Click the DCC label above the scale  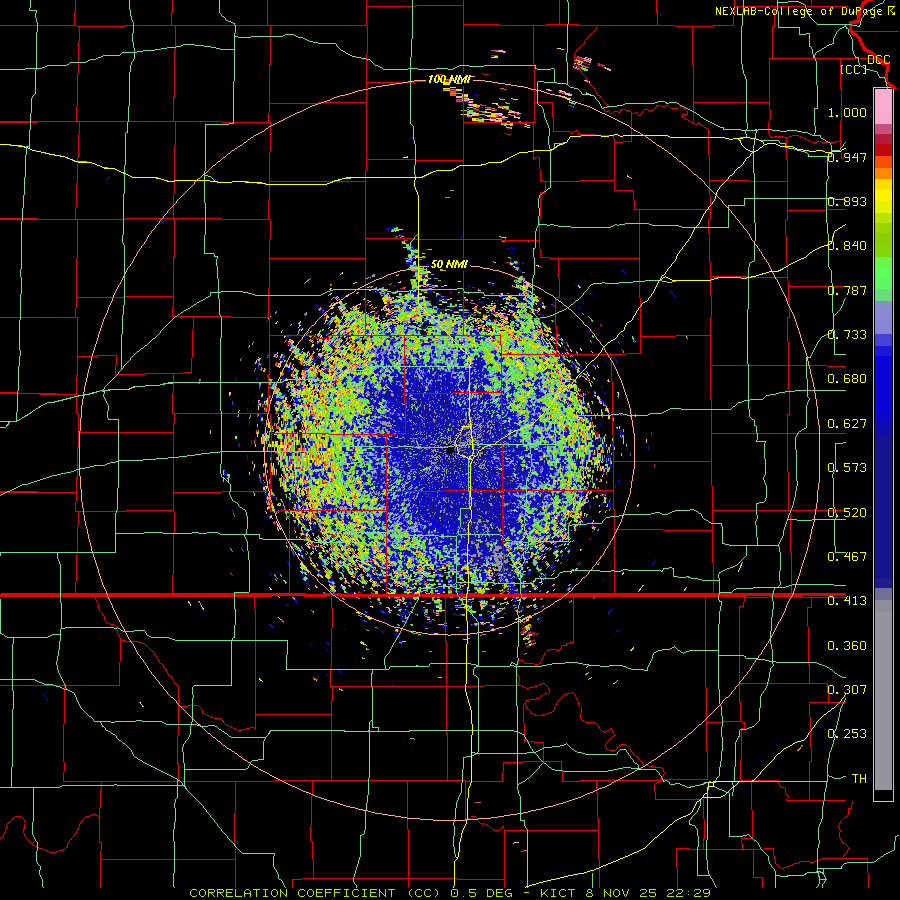[878, 60]
